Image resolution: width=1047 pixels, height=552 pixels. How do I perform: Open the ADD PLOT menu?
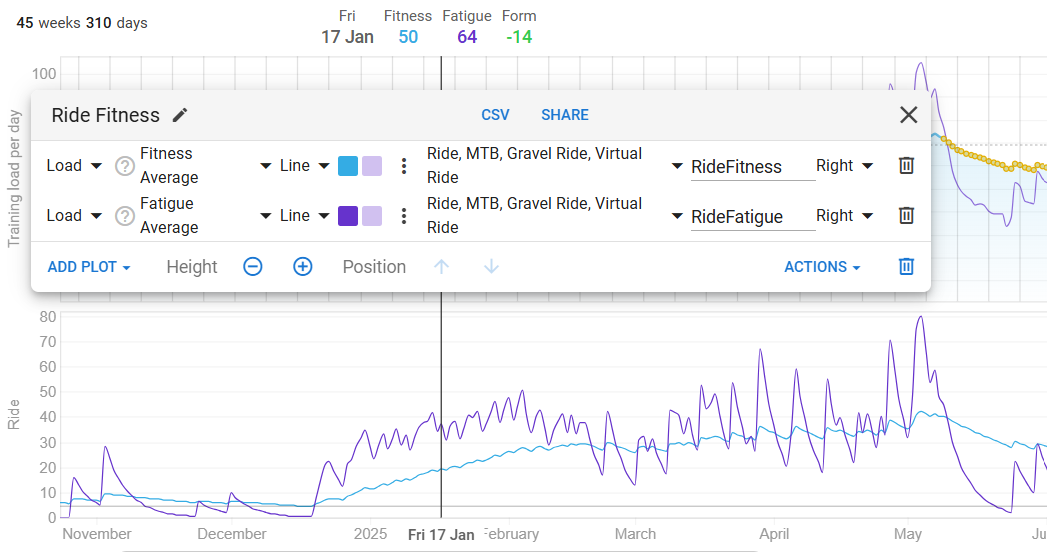[89, 266]
